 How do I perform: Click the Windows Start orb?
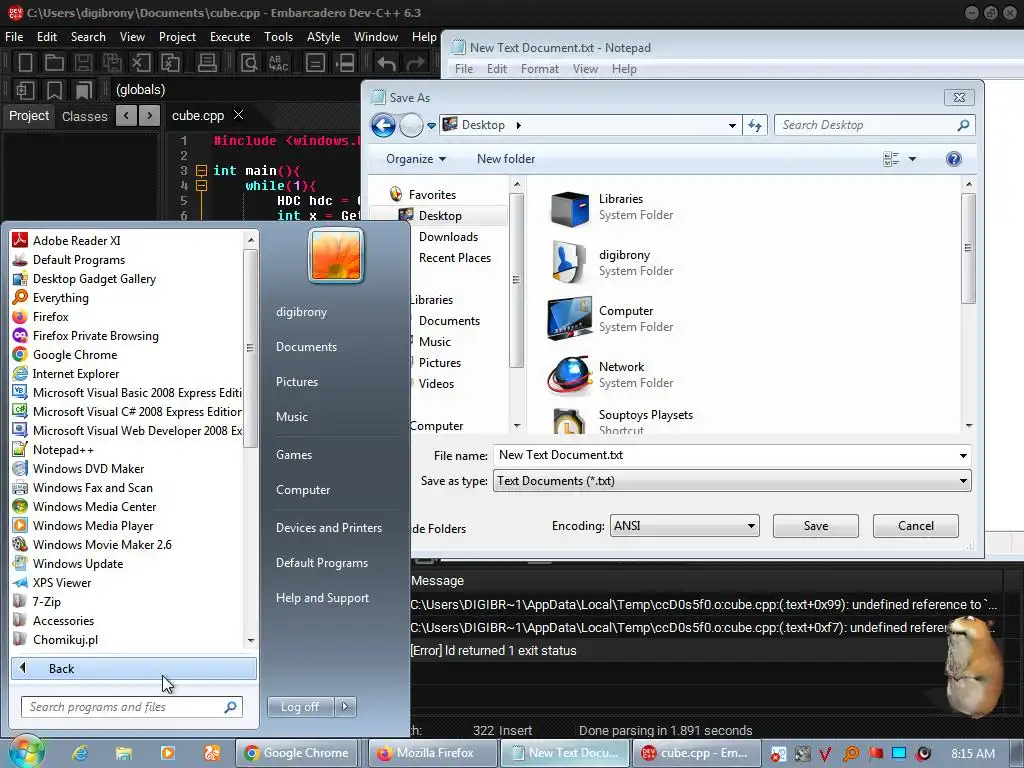(x=25, y=752)
